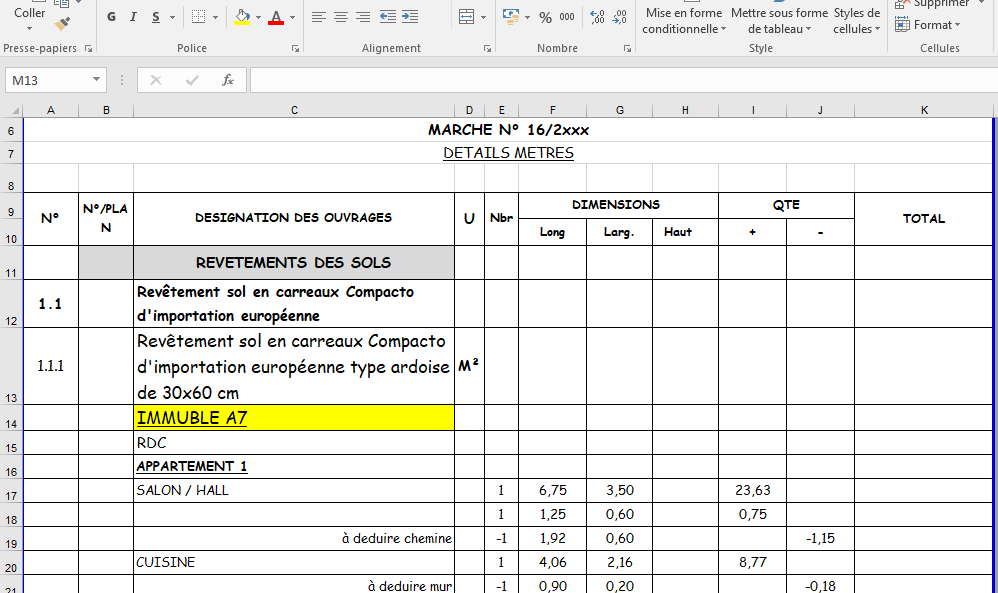The width and height of the screenshot is (998, 593).
Task: Click the insert function fx icon
Action: pyautogui.click(x=228, y=80)
